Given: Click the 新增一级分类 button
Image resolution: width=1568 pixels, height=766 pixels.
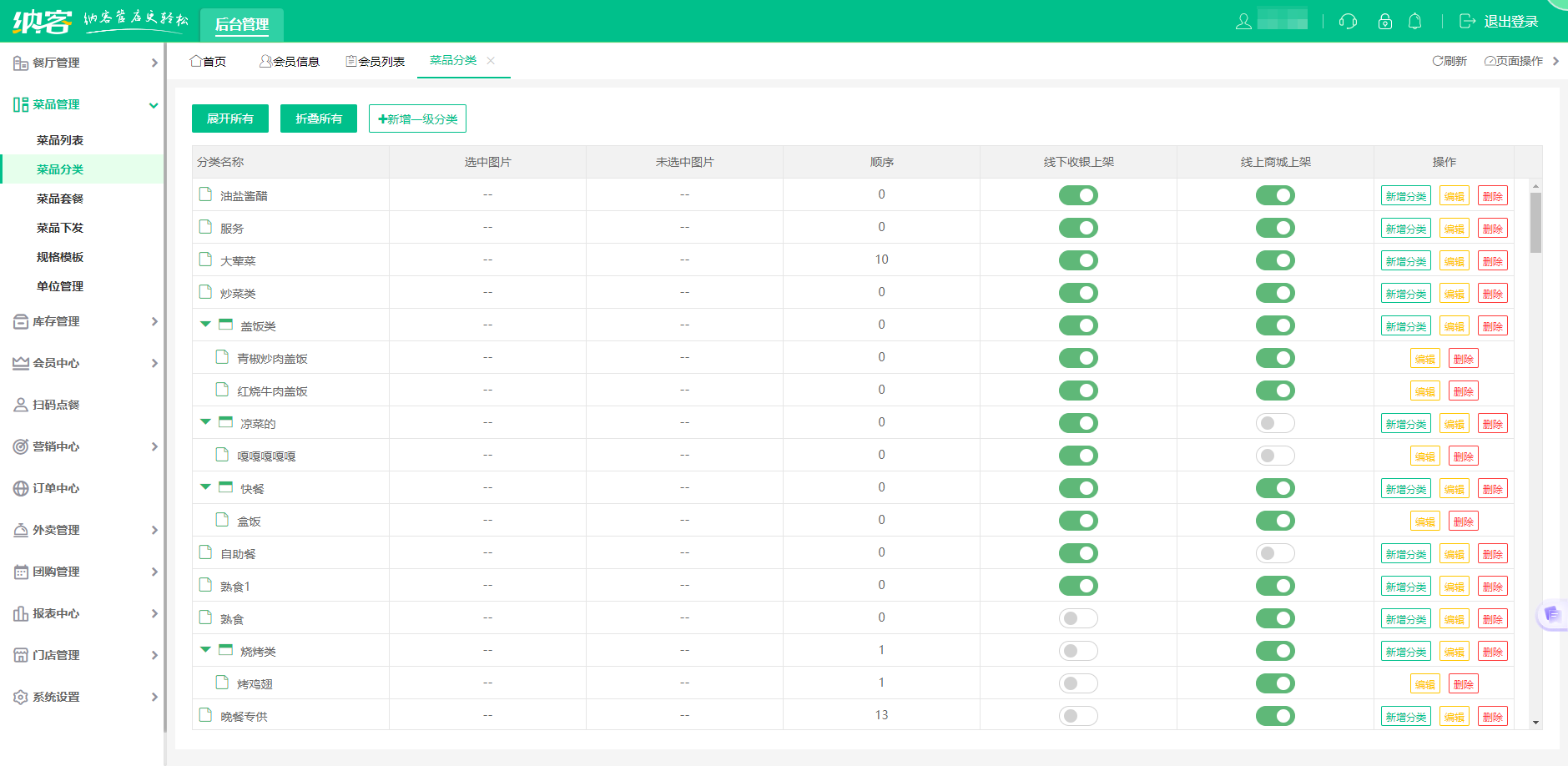Looking at the screenshot, I should [x=417, y=118].
